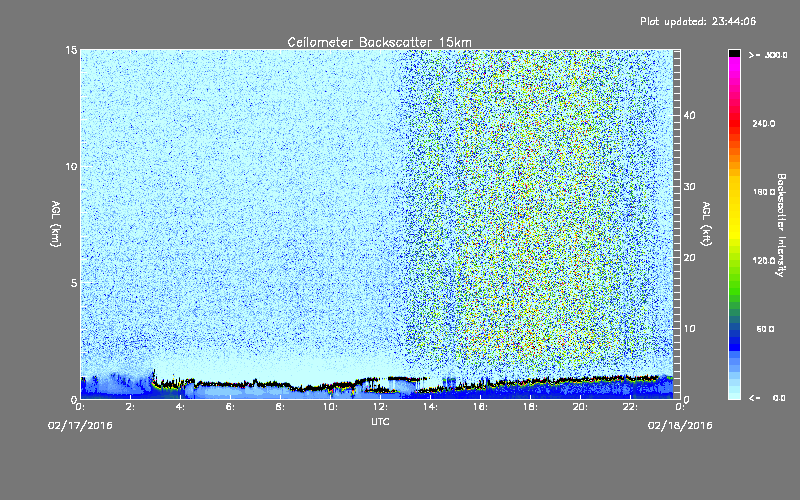Click the "60.0" colorbar label
800x500 pixels.
click(x=765, y=329)
